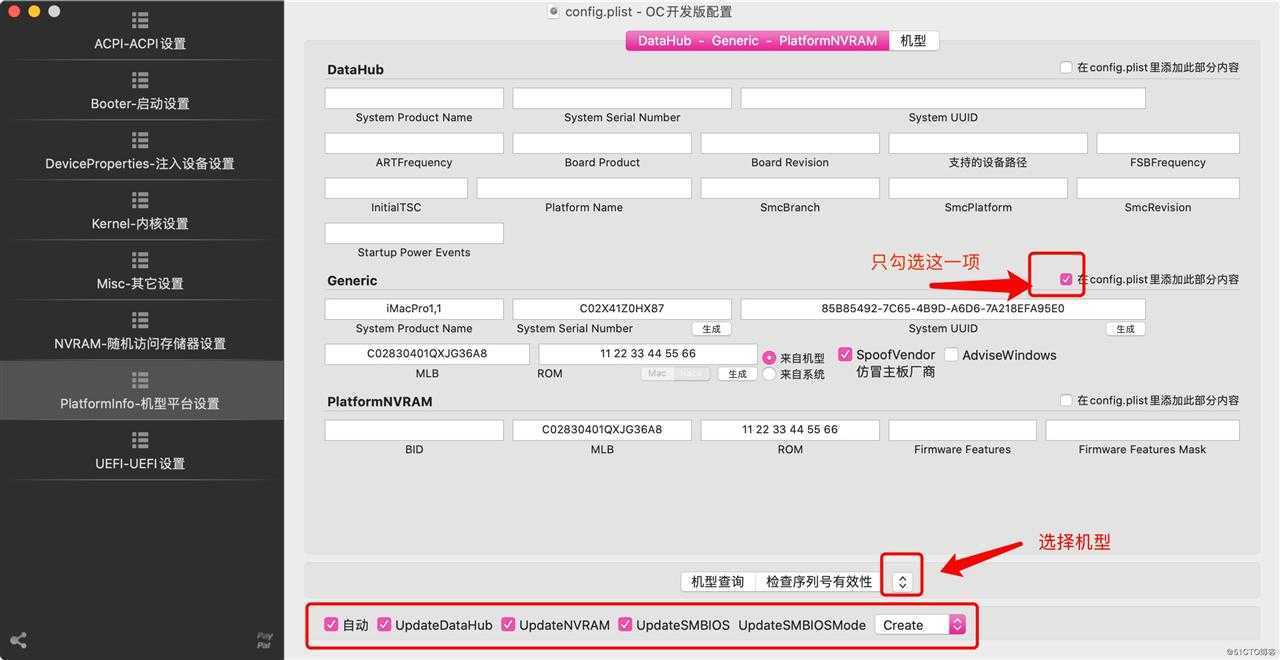Click the share icon in sidebar footer
Image resolution: width=1280 pixels, height=660 pixels.
click(x=18, y=640)
